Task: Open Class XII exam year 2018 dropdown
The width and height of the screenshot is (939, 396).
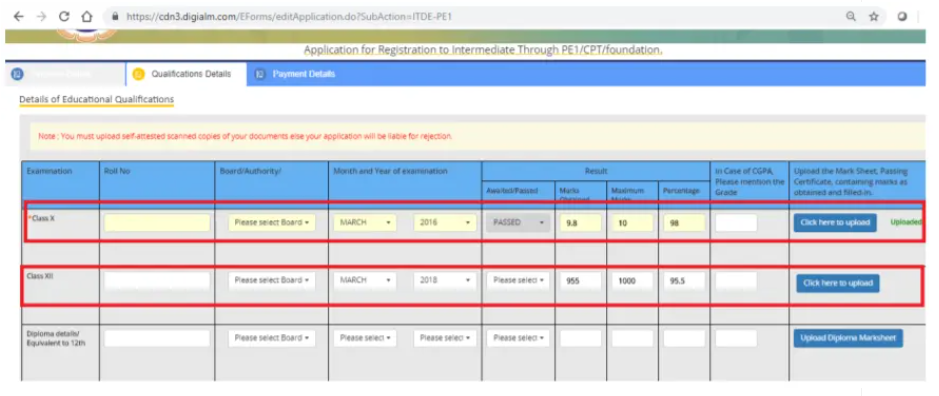Action: pyautogui.click(x=445, y=280)
